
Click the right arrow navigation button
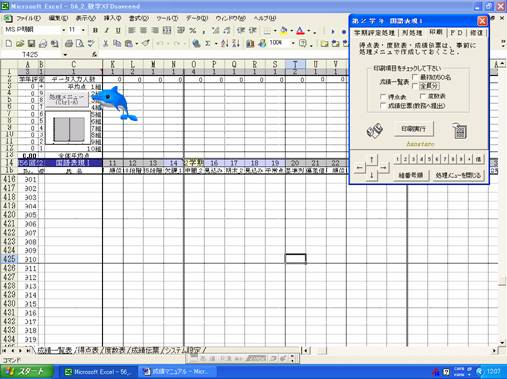pyautogui.click(x=383, y=168)
